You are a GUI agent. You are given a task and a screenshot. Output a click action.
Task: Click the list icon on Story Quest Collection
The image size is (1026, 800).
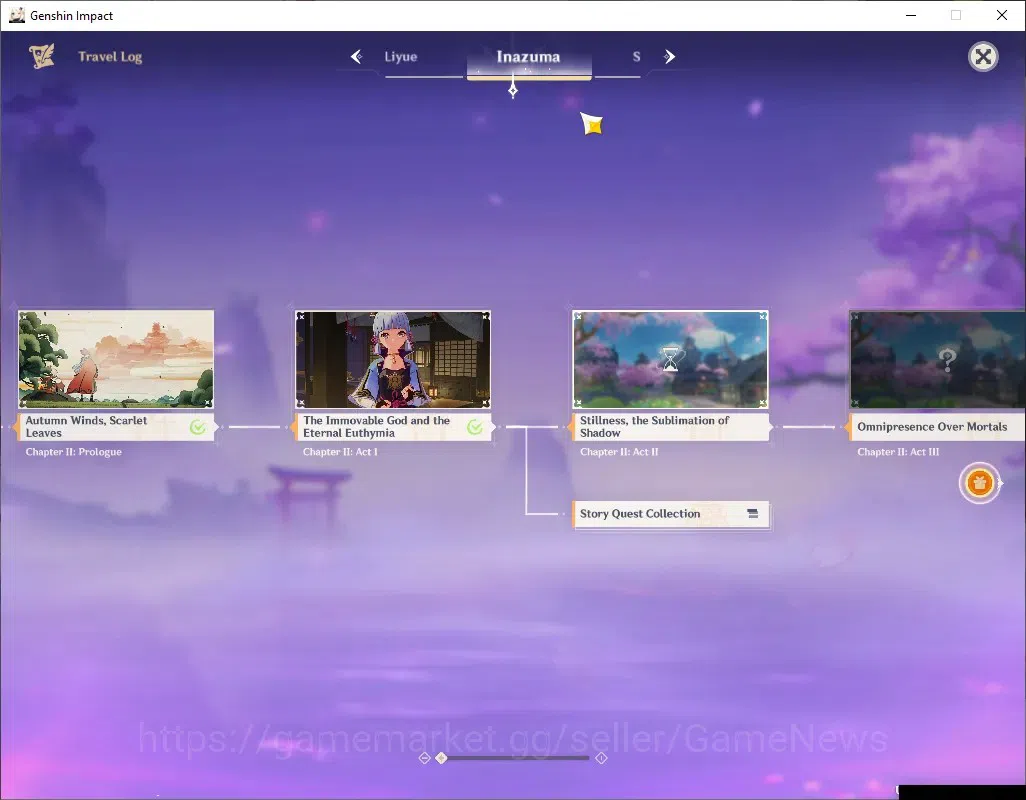coord(752,514)
